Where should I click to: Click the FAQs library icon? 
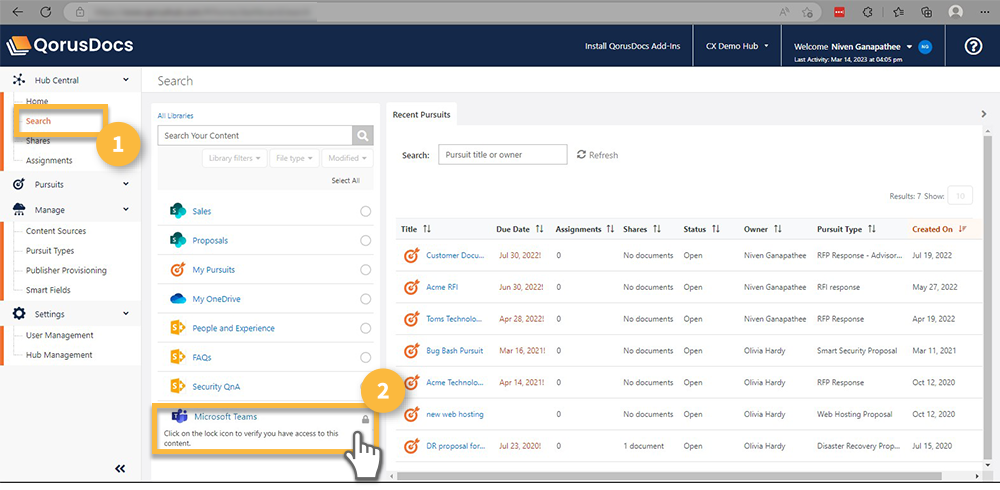[177, 357]
